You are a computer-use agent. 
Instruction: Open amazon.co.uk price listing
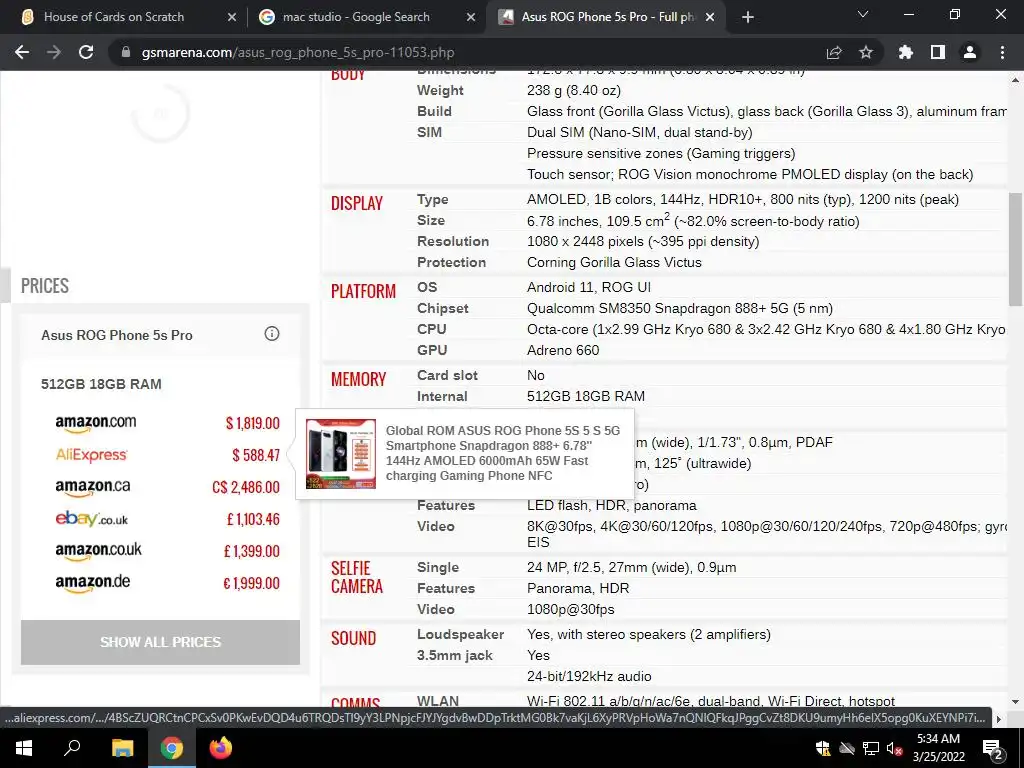167,551
